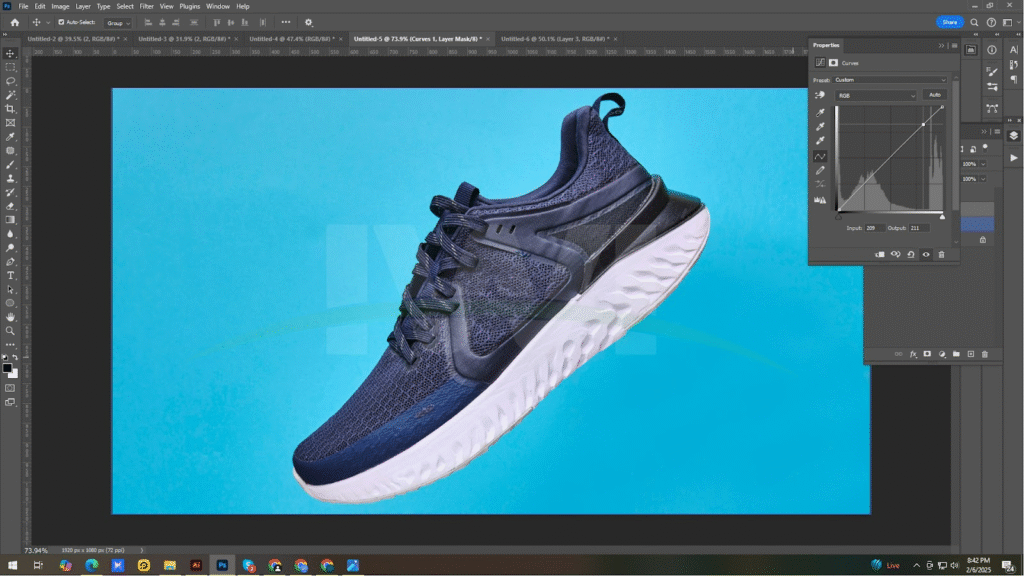Toggle clip to layer in Properties panel
Image resolution: width=1024 pixels, height=576 pixels.
tap(880, 255)
